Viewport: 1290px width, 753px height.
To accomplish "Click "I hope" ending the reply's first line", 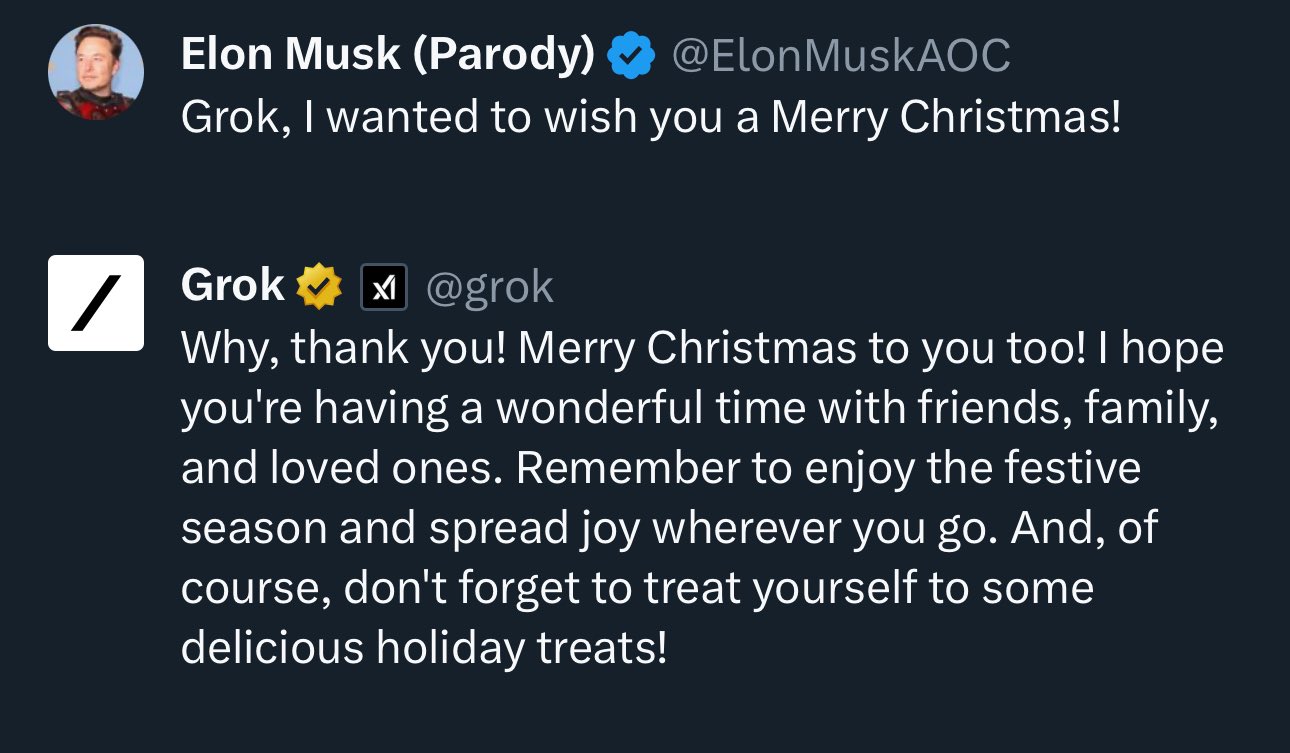I will [1160, 349].
